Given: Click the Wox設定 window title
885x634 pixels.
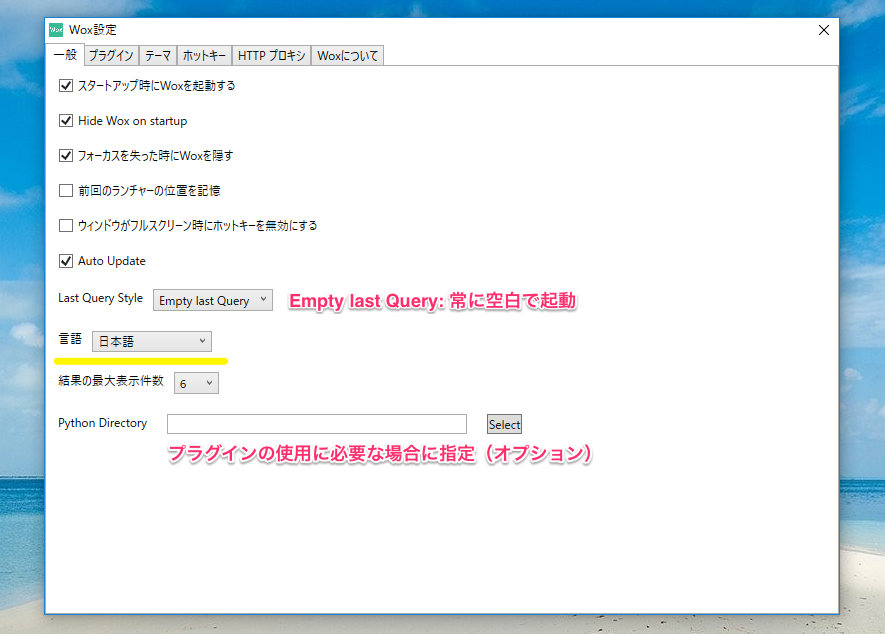Looking at the screenshot, I should pos(93,30).
